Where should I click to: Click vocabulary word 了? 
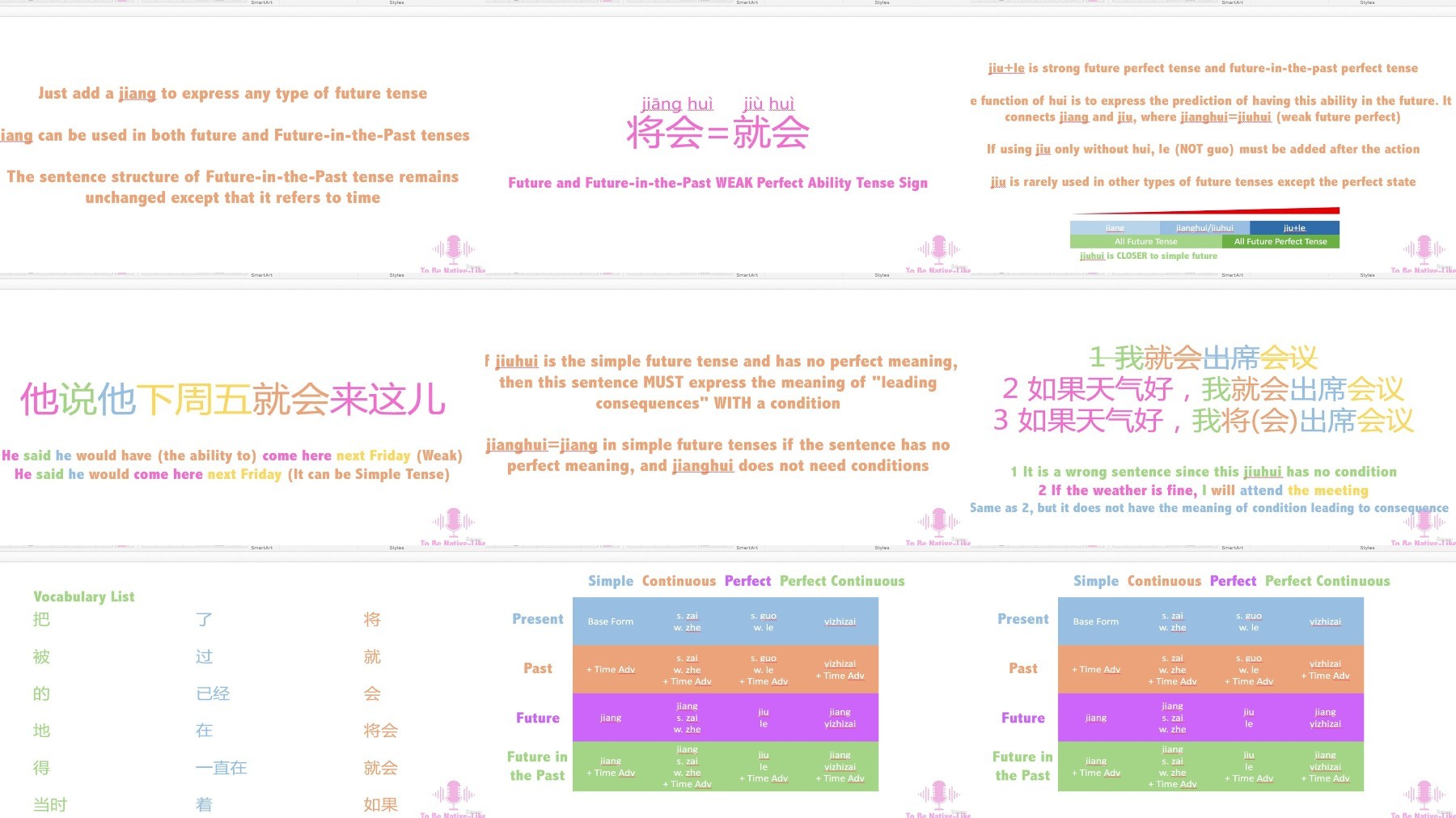pos(204,620)
